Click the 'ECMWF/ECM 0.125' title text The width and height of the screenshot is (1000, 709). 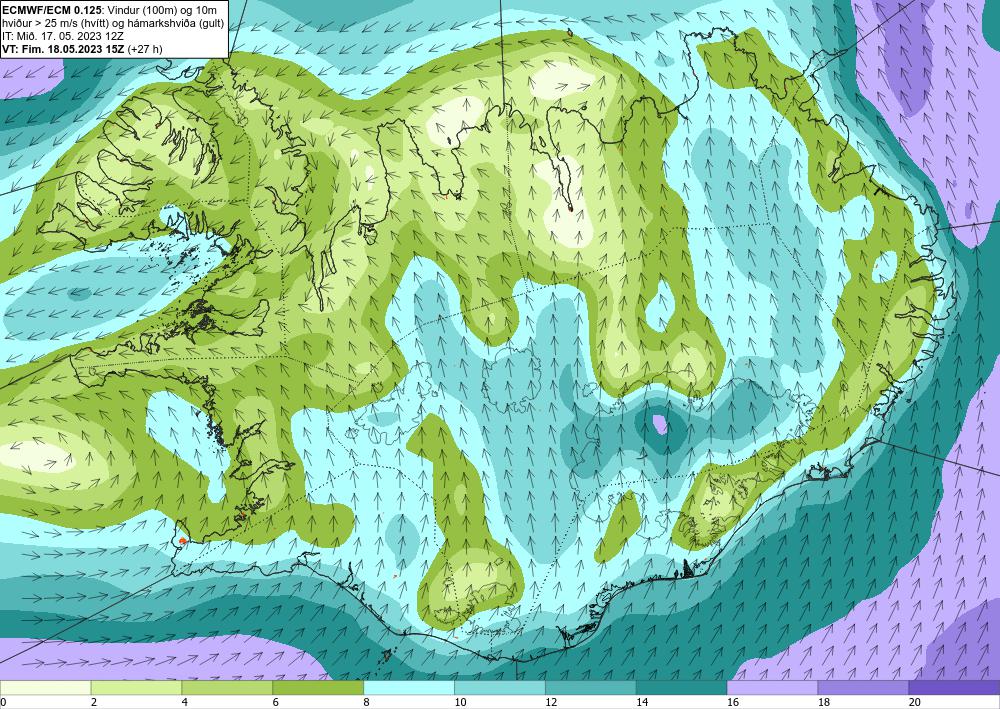pos(52,10)
